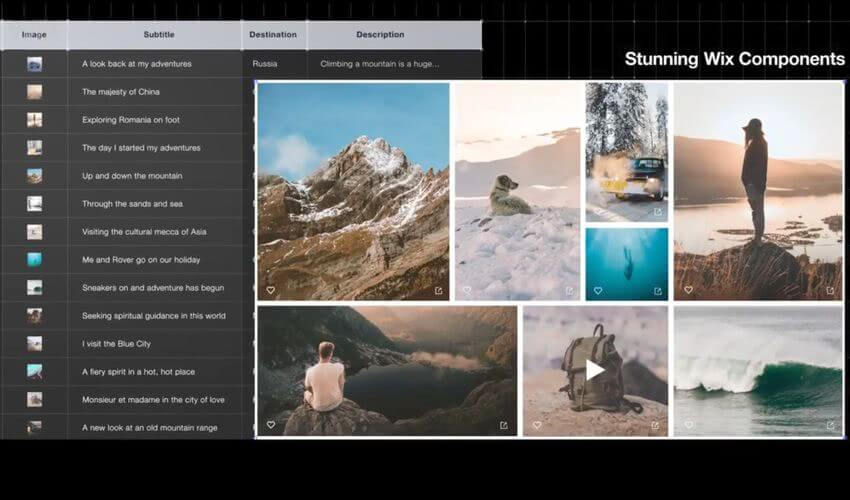This screenshot has width=850, height=500.
Task: Share the man sitting by lake photo
Action: point(504,425)
